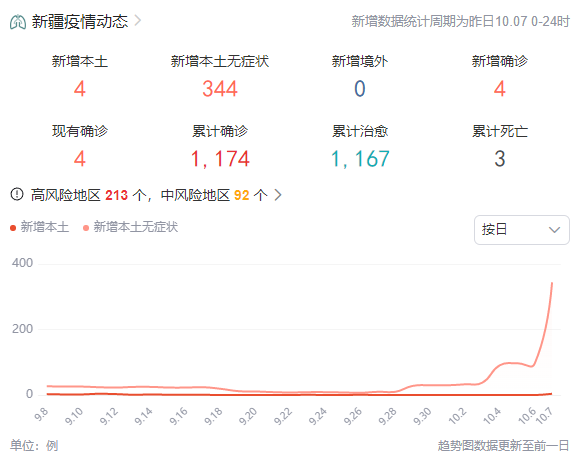Image resolution: width=581 pixels, height=476 pixels.
Task: Click the 累计治愈 figure 1,167
Action: click(360, 159)
